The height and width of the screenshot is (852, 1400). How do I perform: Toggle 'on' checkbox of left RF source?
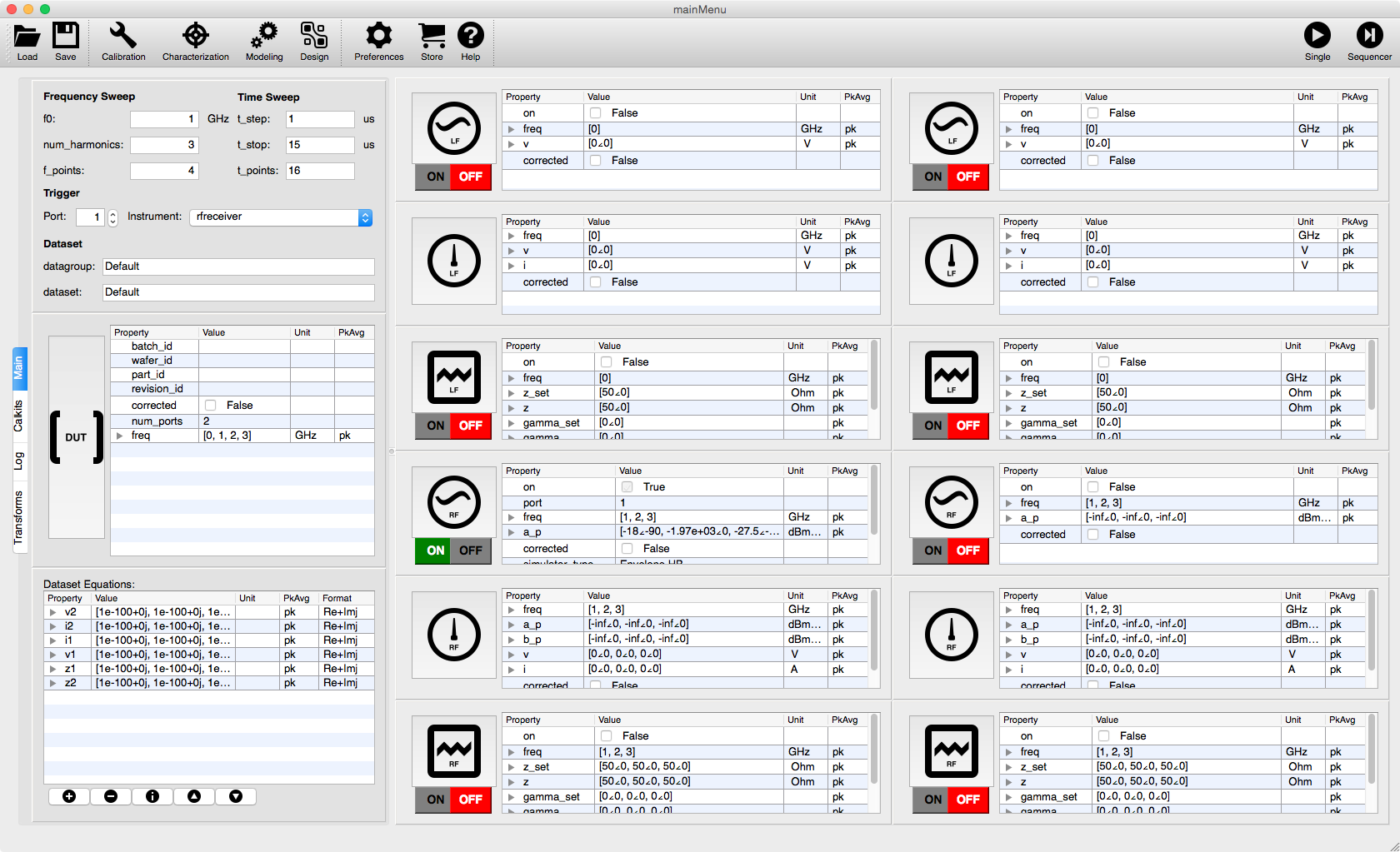pos(627,487)
